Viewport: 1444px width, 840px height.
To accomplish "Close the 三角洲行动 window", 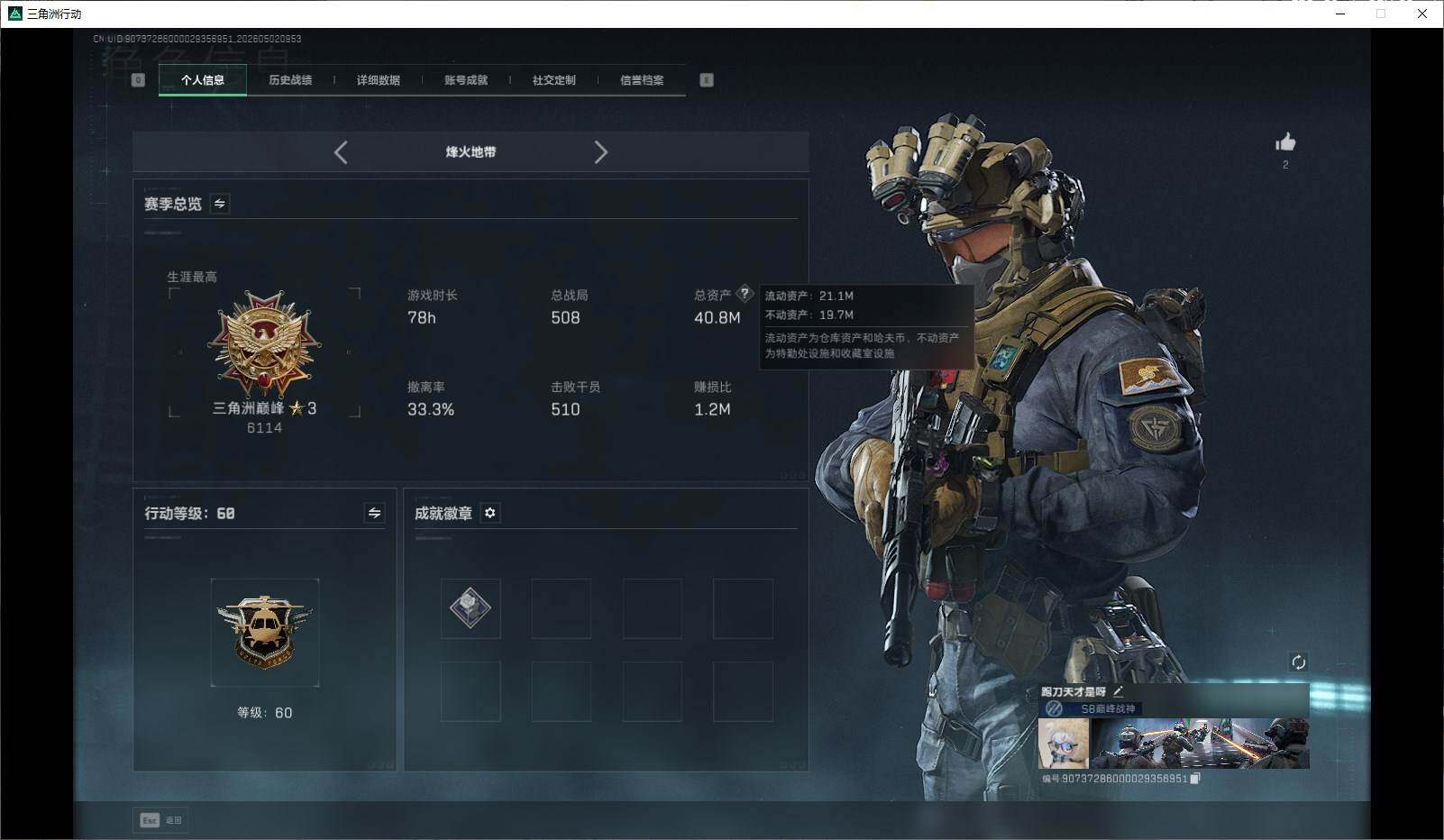I will pos(1422,14).
